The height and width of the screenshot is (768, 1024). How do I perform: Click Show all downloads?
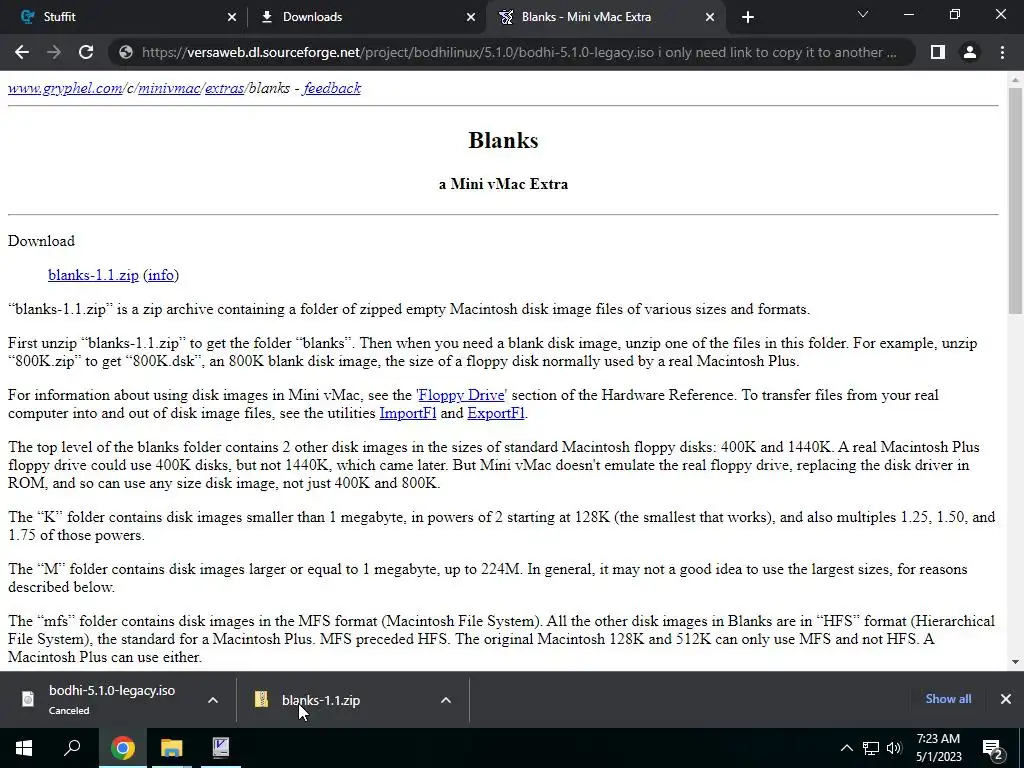948,699
